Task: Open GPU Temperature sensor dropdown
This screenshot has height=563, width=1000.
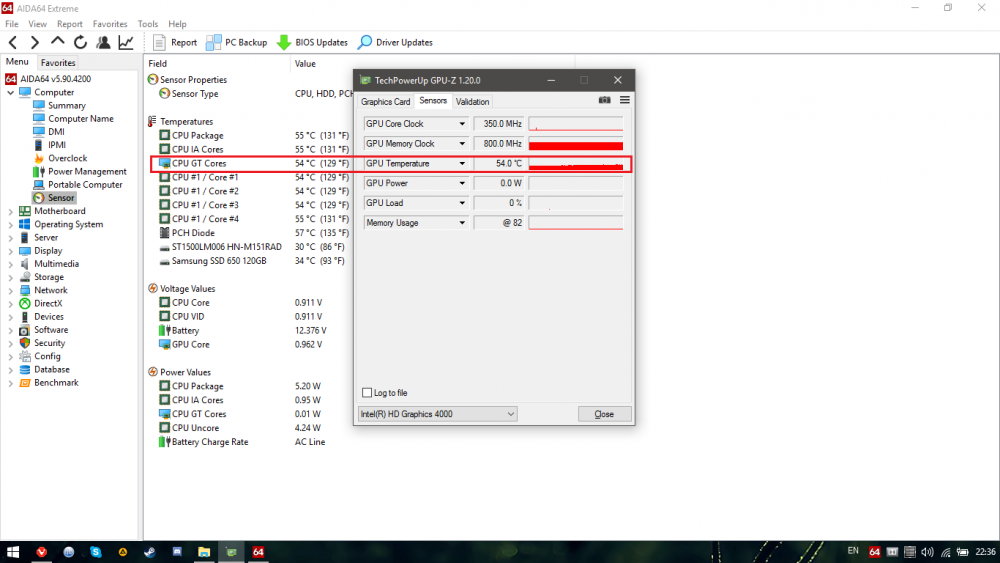Action: coord(462,164)
